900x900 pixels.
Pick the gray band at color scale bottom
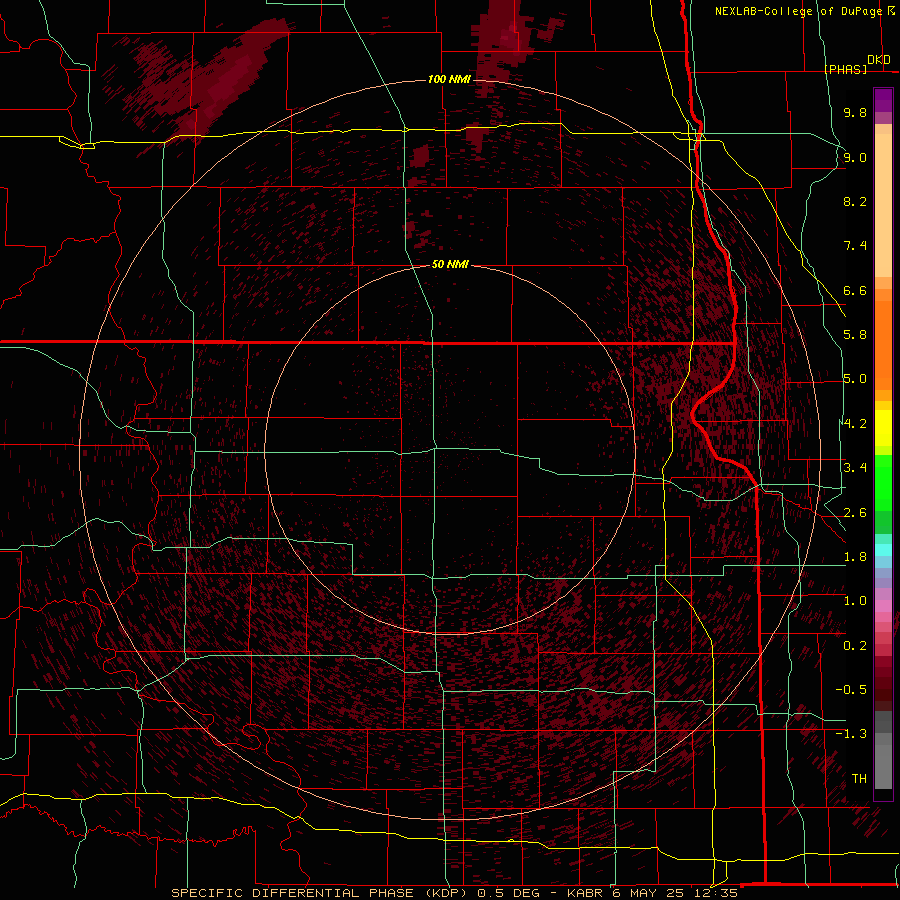[x=883, y=750]
